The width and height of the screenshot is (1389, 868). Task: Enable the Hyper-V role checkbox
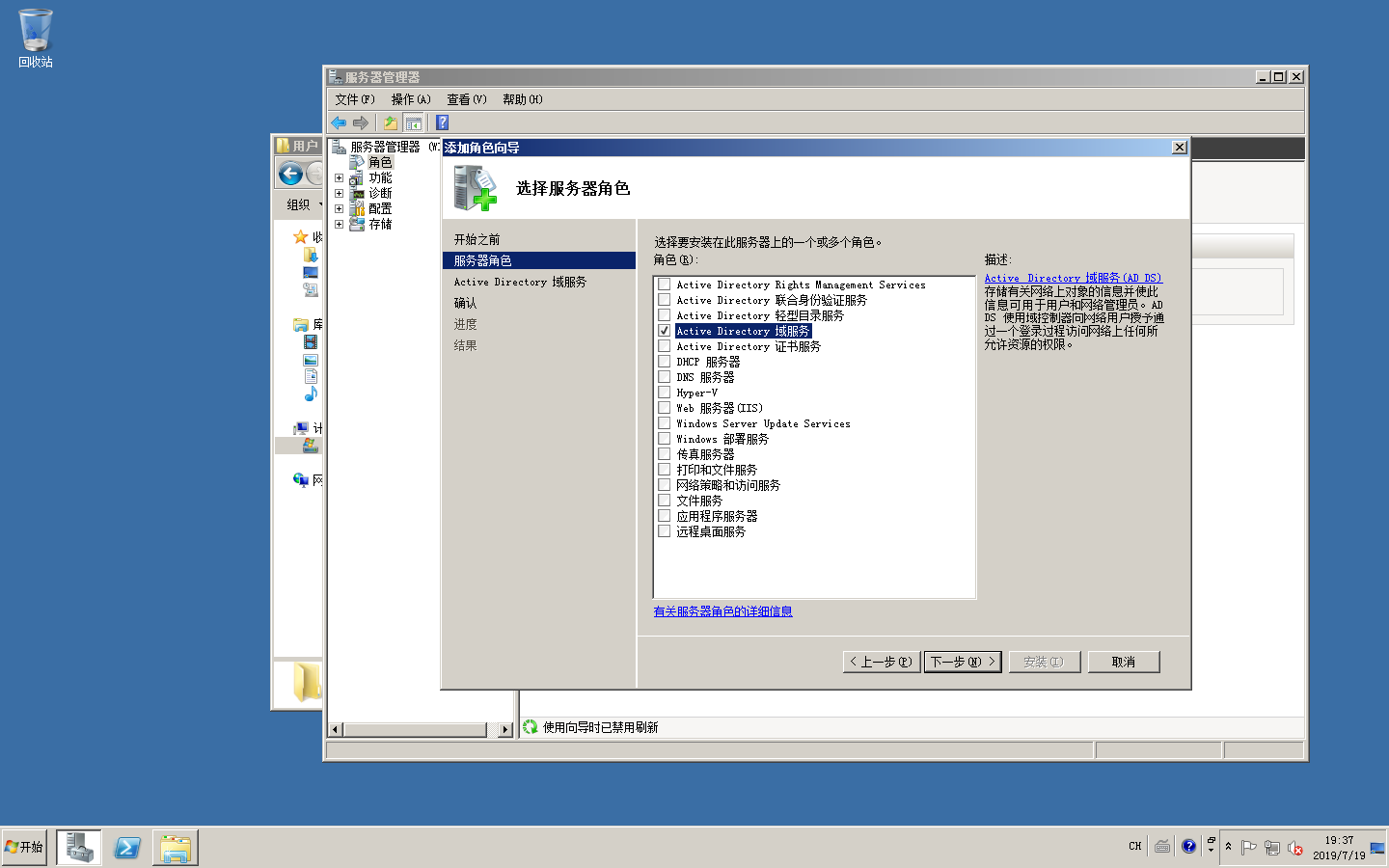pyautogui.click(x=664, y=393)
